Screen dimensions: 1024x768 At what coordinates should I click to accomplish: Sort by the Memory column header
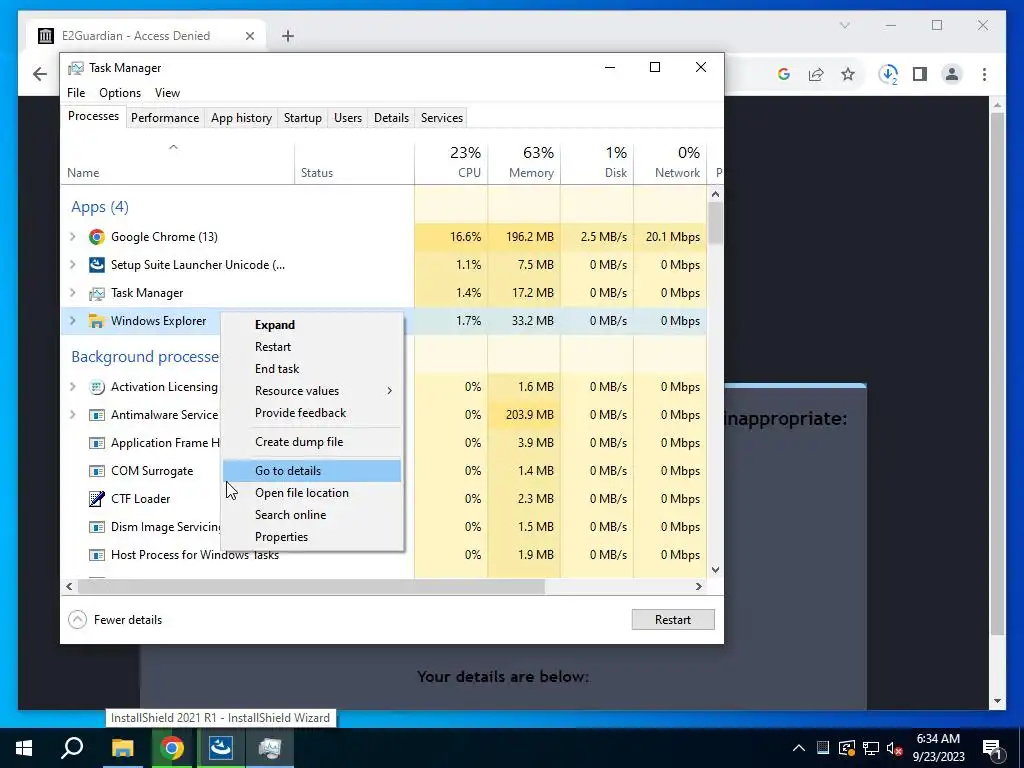click(x=524, y=163)
